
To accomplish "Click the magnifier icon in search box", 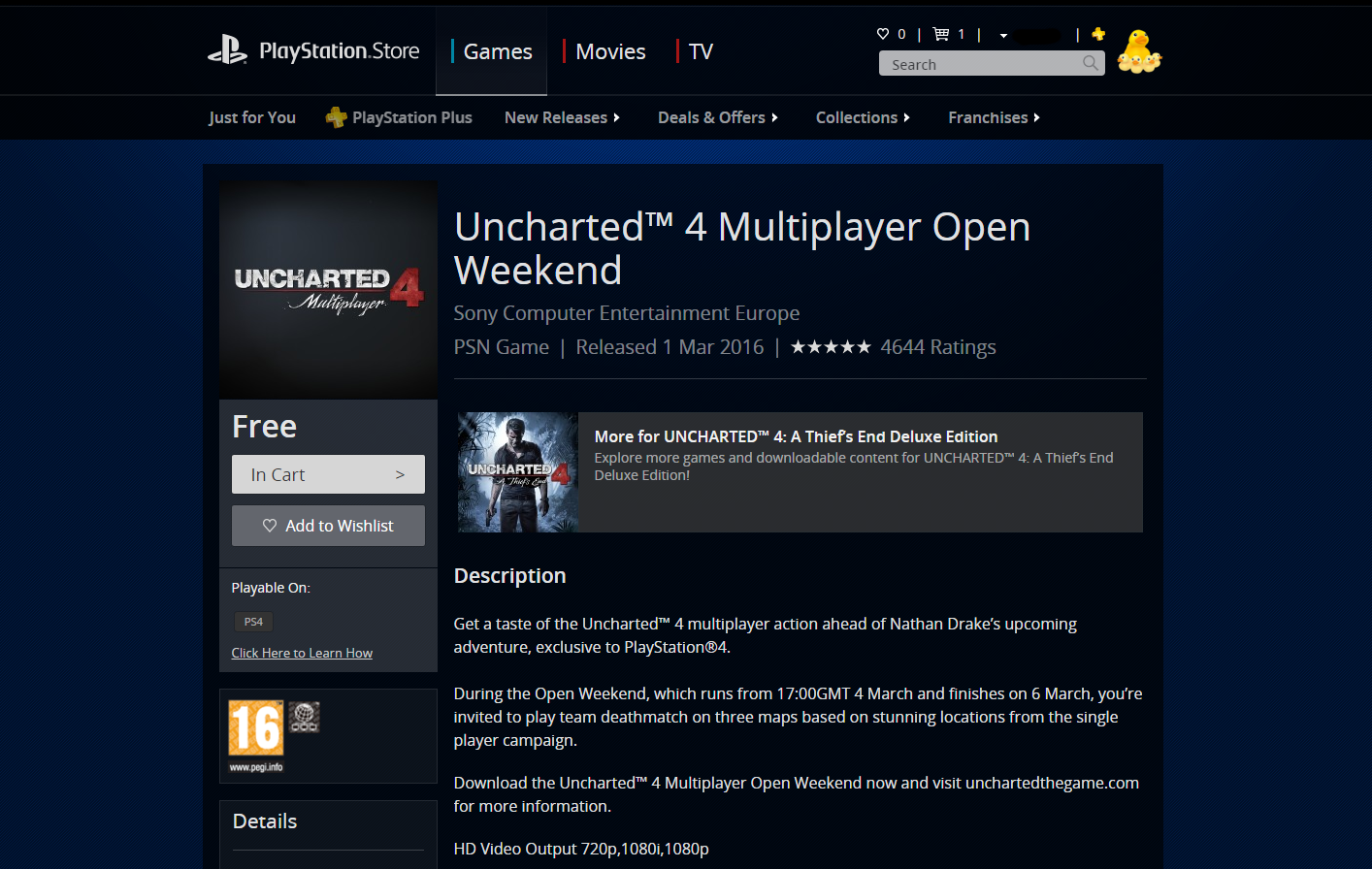I will [1091, 63].
